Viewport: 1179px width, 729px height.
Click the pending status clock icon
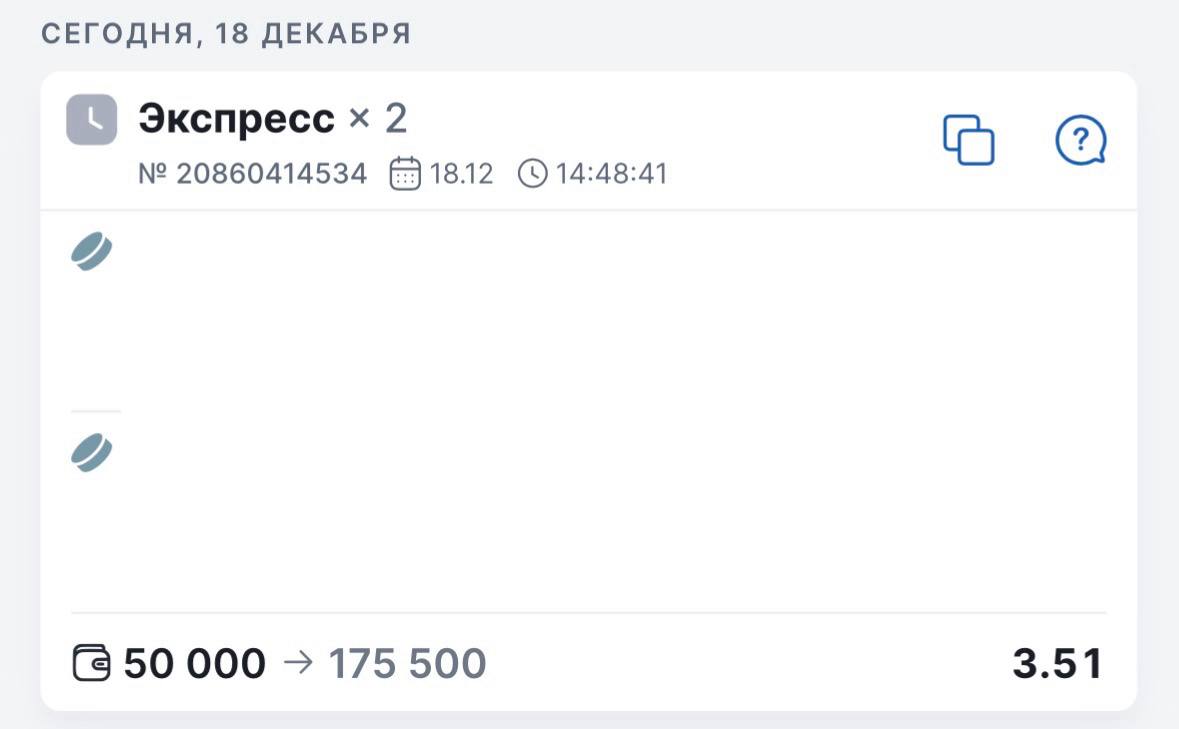tap(91, 120)
